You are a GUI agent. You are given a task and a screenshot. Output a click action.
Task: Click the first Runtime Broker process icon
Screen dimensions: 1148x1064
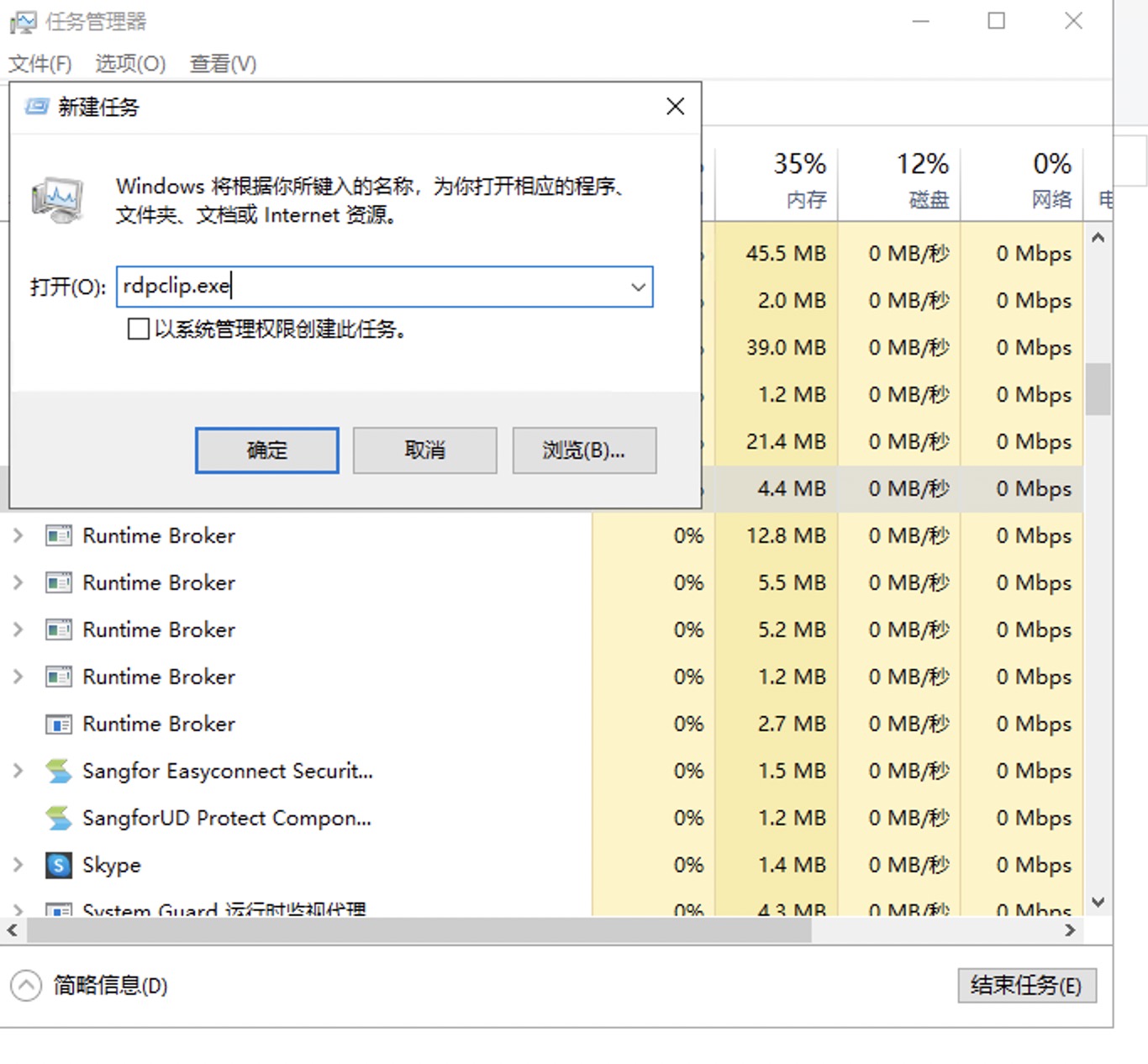[59, 535]
